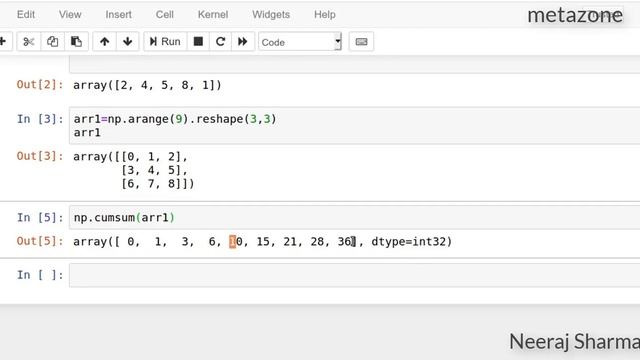Viewport: 640px width, 360px height.
Task: Open the Cell menu
Action: coord(164,15)
